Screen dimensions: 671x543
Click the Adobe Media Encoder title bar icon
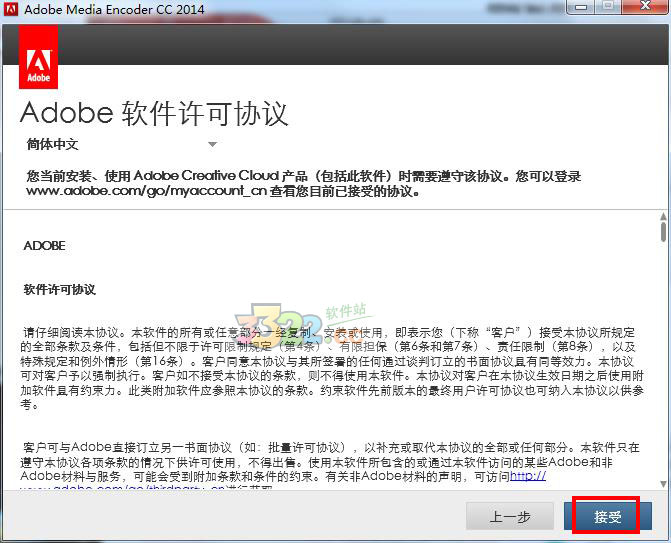click(11, 9)
